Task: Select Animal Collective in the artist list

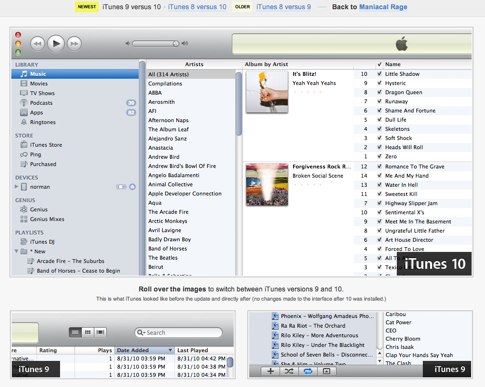Action: (x=170, y=184)
